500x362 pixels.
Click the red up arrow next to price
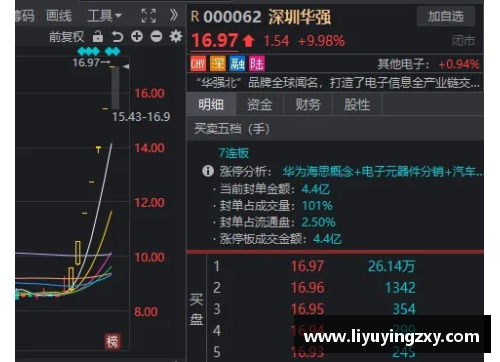pyautogui.click(x=248, y=41)
